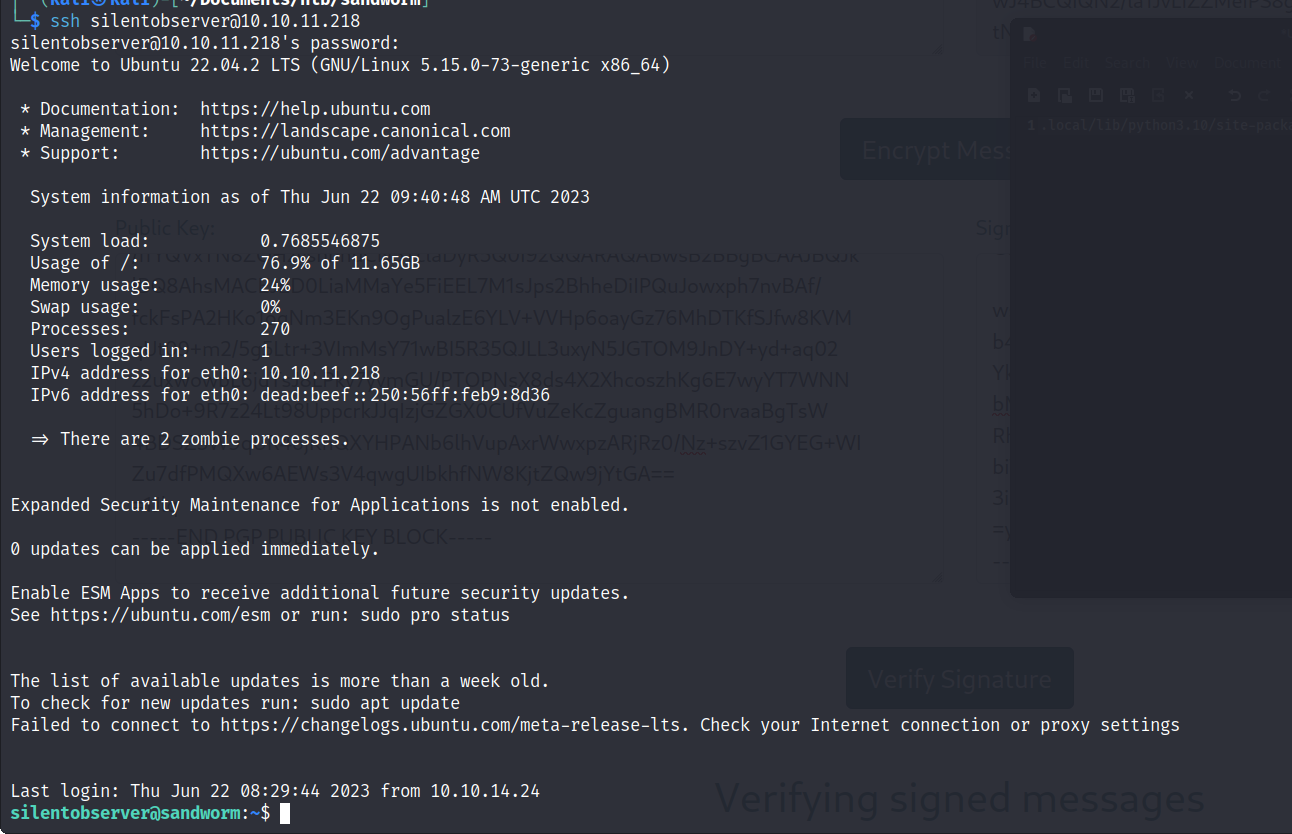Click the https://help.ubuntu.com link
Viewport: 1292px width, 834px height.
pos(315,109)
